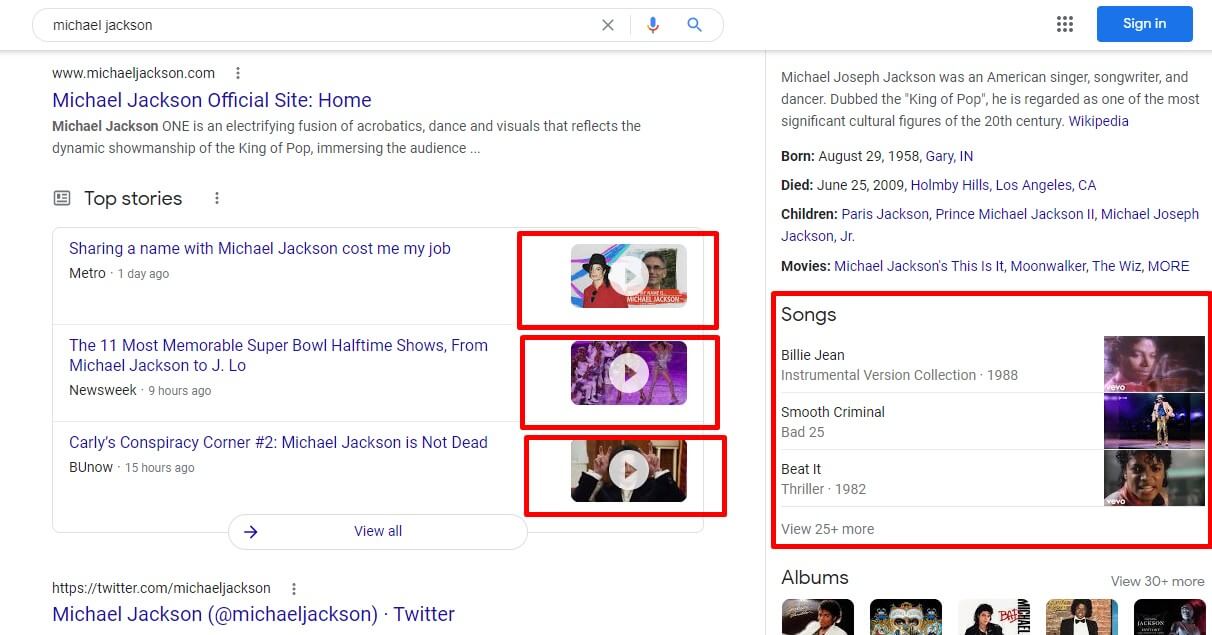Open the Google apps grid icon

pos(1065,24)
